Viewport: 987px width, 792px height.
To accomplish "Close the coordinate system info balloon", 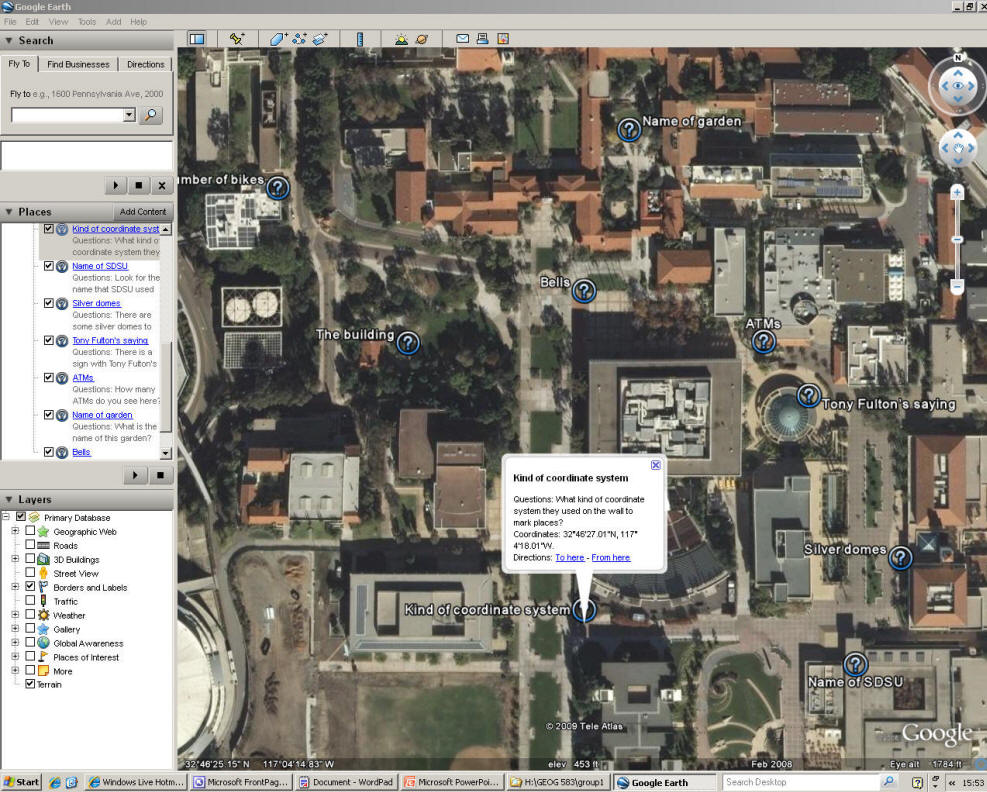I will (655, 465).
